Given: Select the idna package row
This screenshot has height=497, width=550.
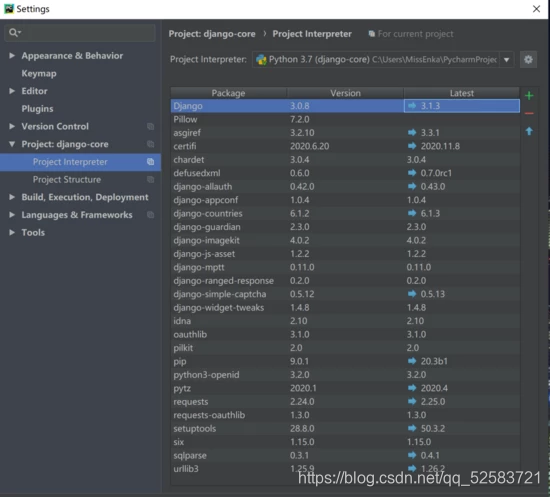Looking at the screenshot, I should (x=345, y=321).
